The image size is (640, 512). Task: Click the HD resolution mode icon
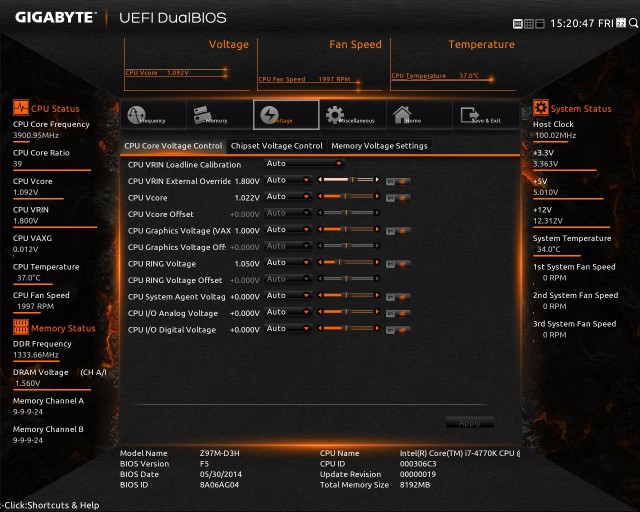(x=518, y=24)
